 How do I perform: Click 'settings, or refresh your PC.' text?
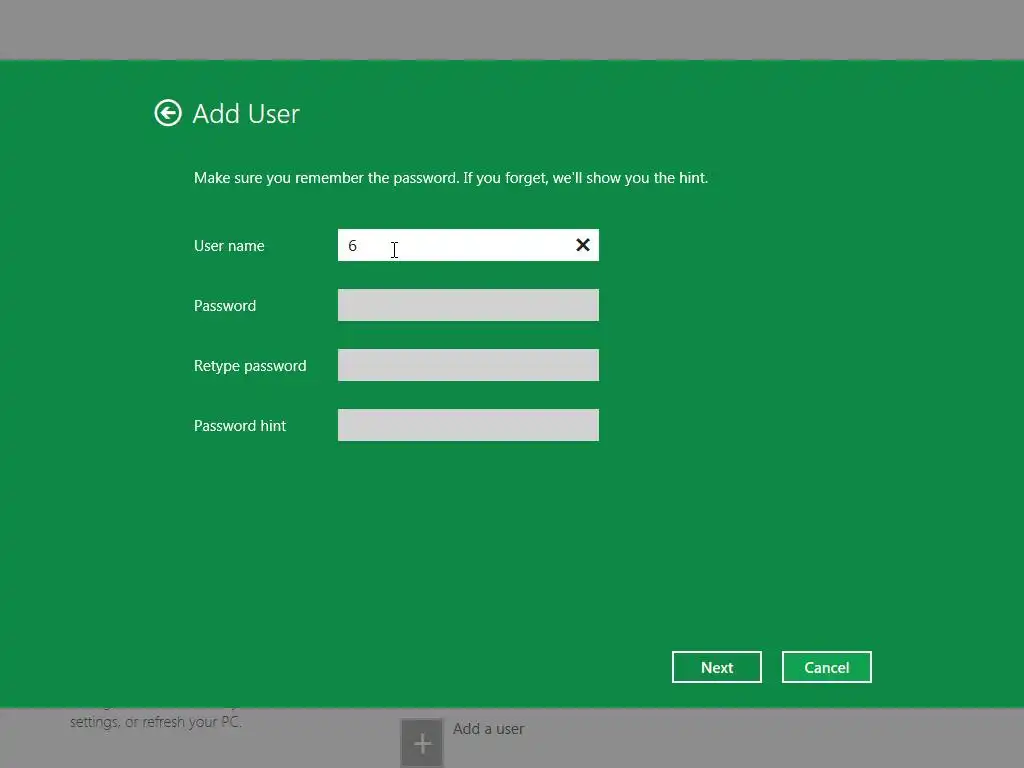tap(156, 722)
